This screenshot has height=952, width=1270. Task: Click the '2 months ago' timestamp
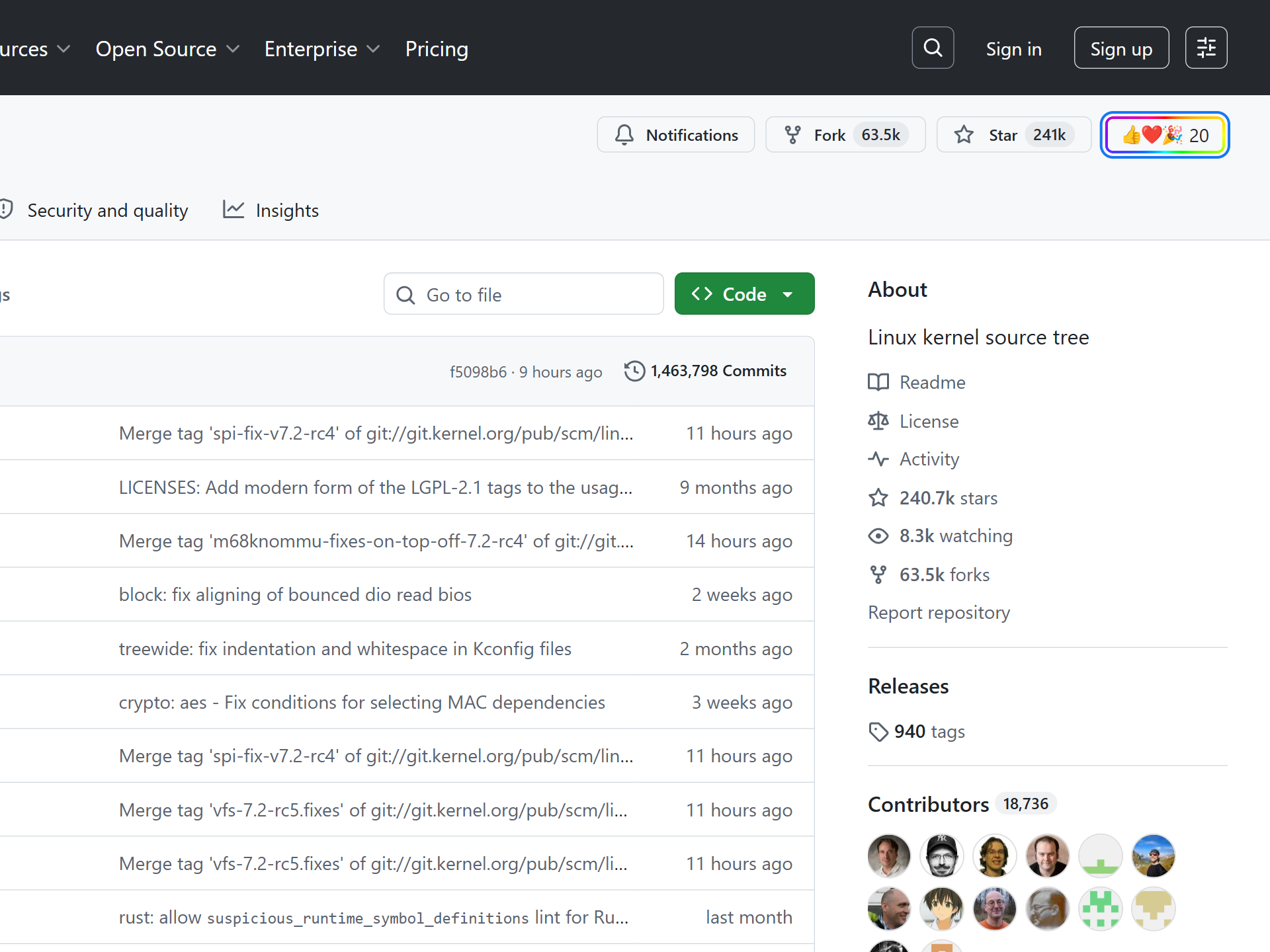point(736,649)
